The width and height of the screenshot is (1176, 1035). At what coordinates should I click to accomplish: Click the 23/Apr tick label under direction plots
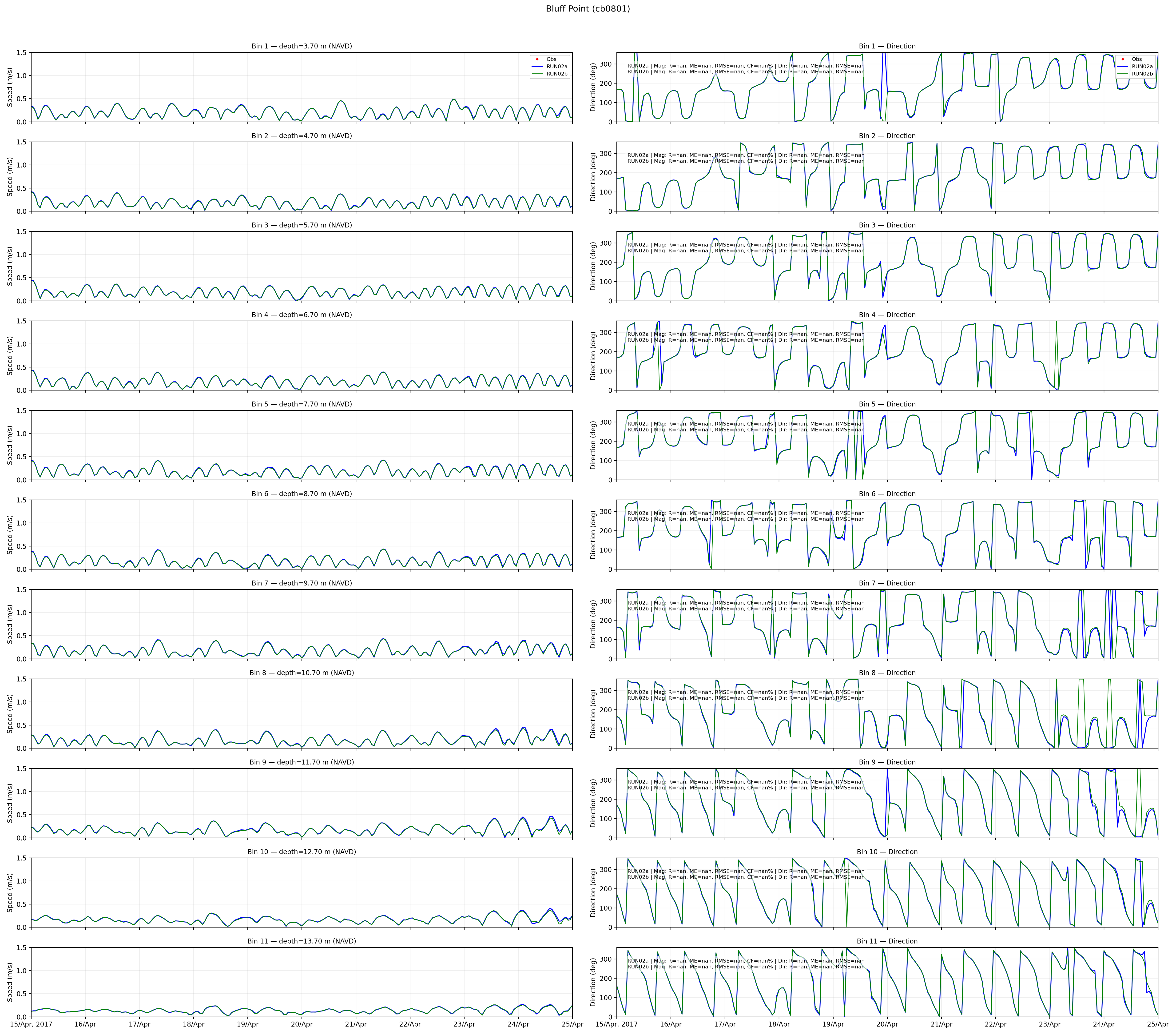(x=1049, y=1024)
